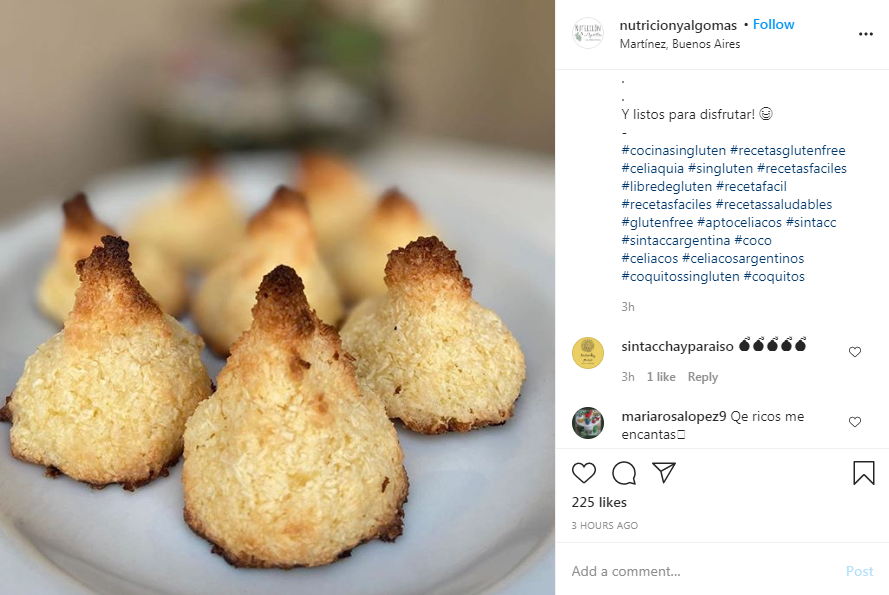View the 225 likes list
The image size is (889, 595).
[599, 502]
